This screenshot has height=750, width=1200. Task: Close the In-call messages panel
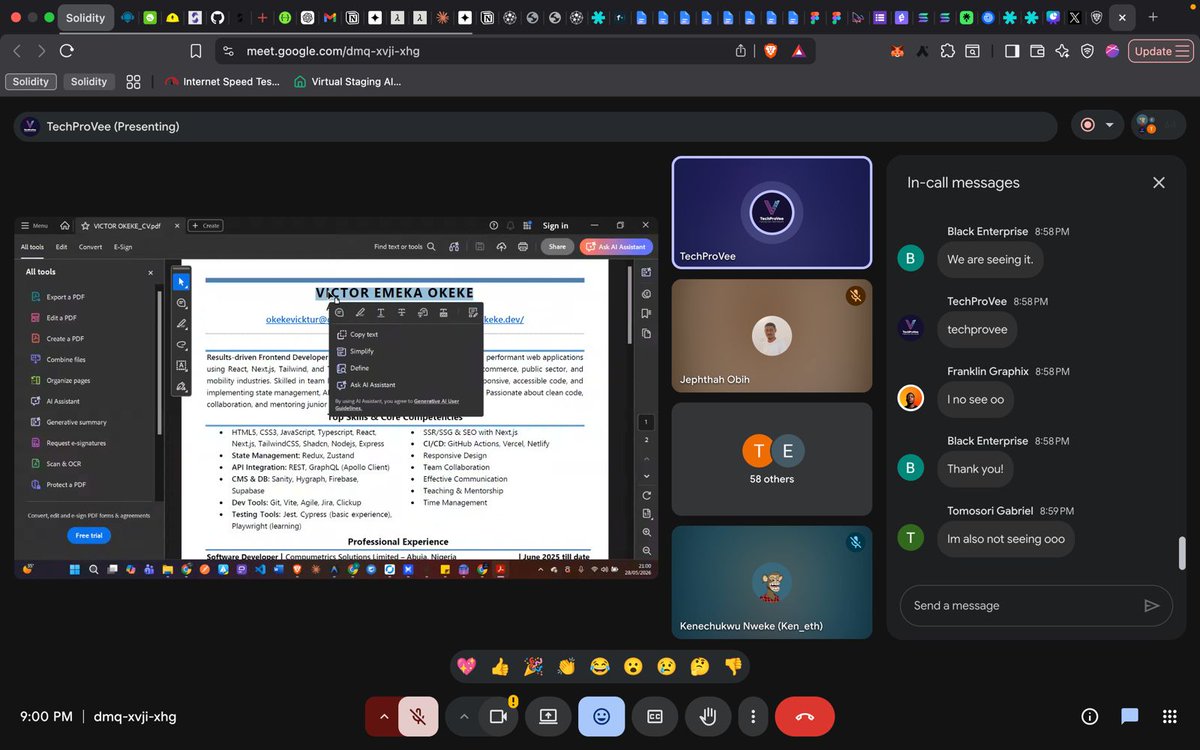coord(1159,183)
